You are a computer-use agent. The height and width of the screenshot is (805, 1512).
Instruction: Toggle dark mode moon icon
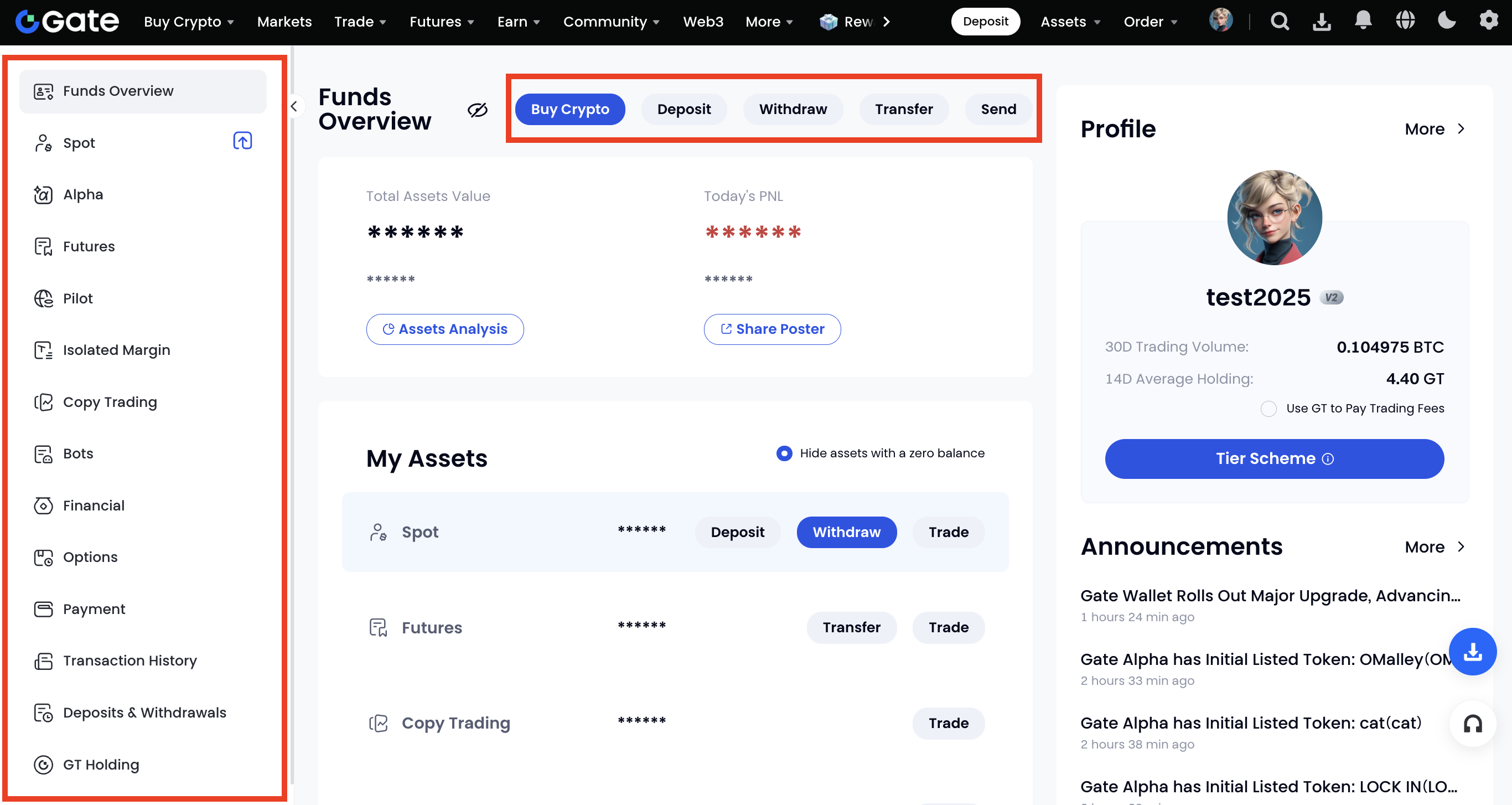pyautogui.click(x=1447, y=21)
